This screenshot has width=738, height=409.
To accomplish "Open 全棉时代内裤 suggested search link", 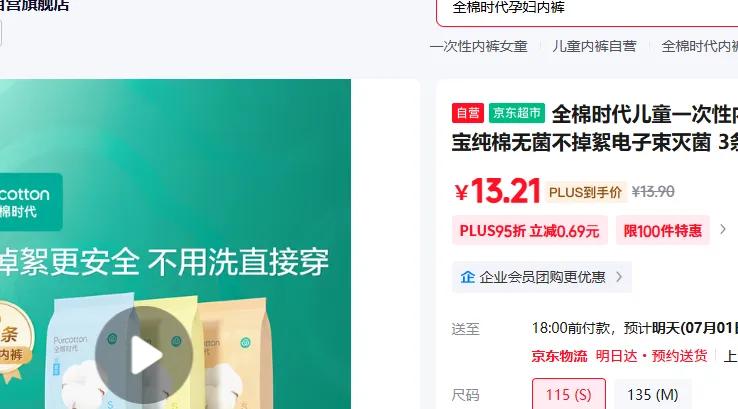I will [699, 46].
